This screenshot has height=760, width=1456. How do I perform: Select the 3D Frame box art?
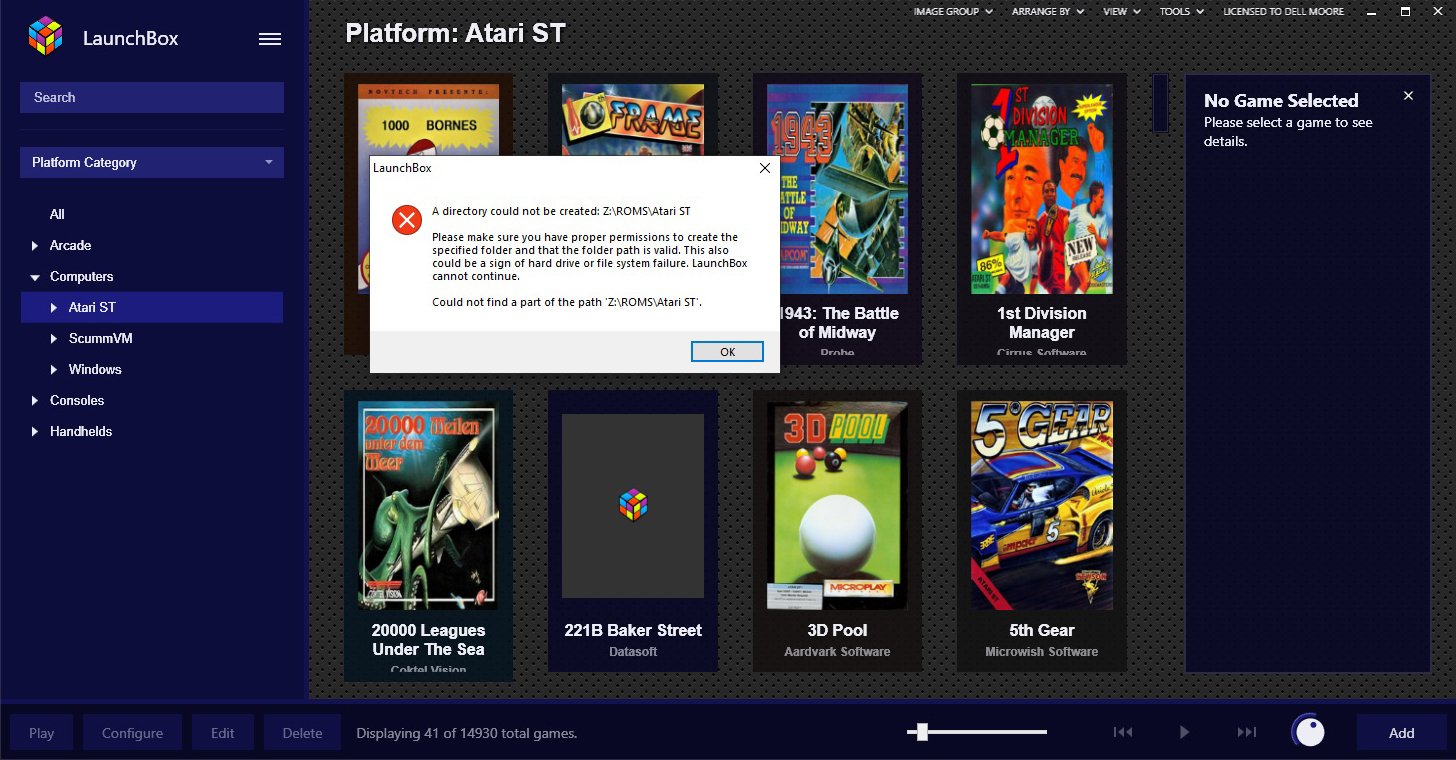tap(633, 119)
